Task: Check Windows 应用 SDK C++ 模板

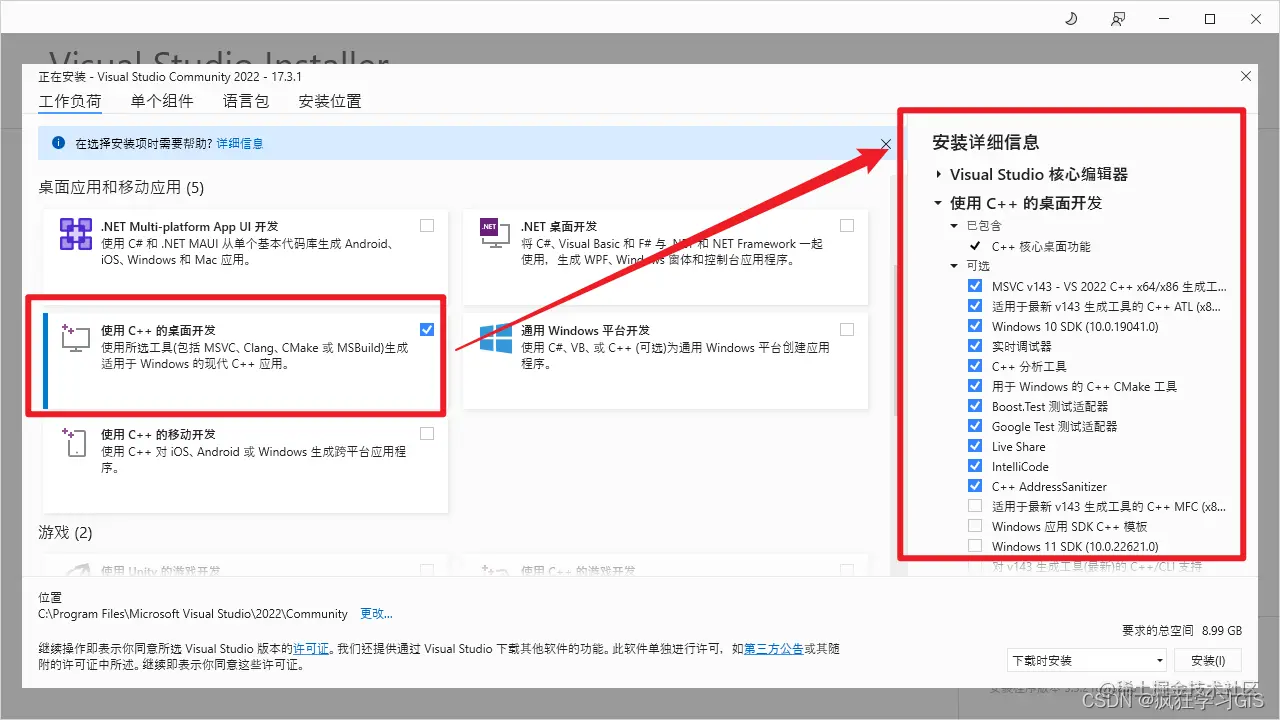Action: click(x=975, y=526)
